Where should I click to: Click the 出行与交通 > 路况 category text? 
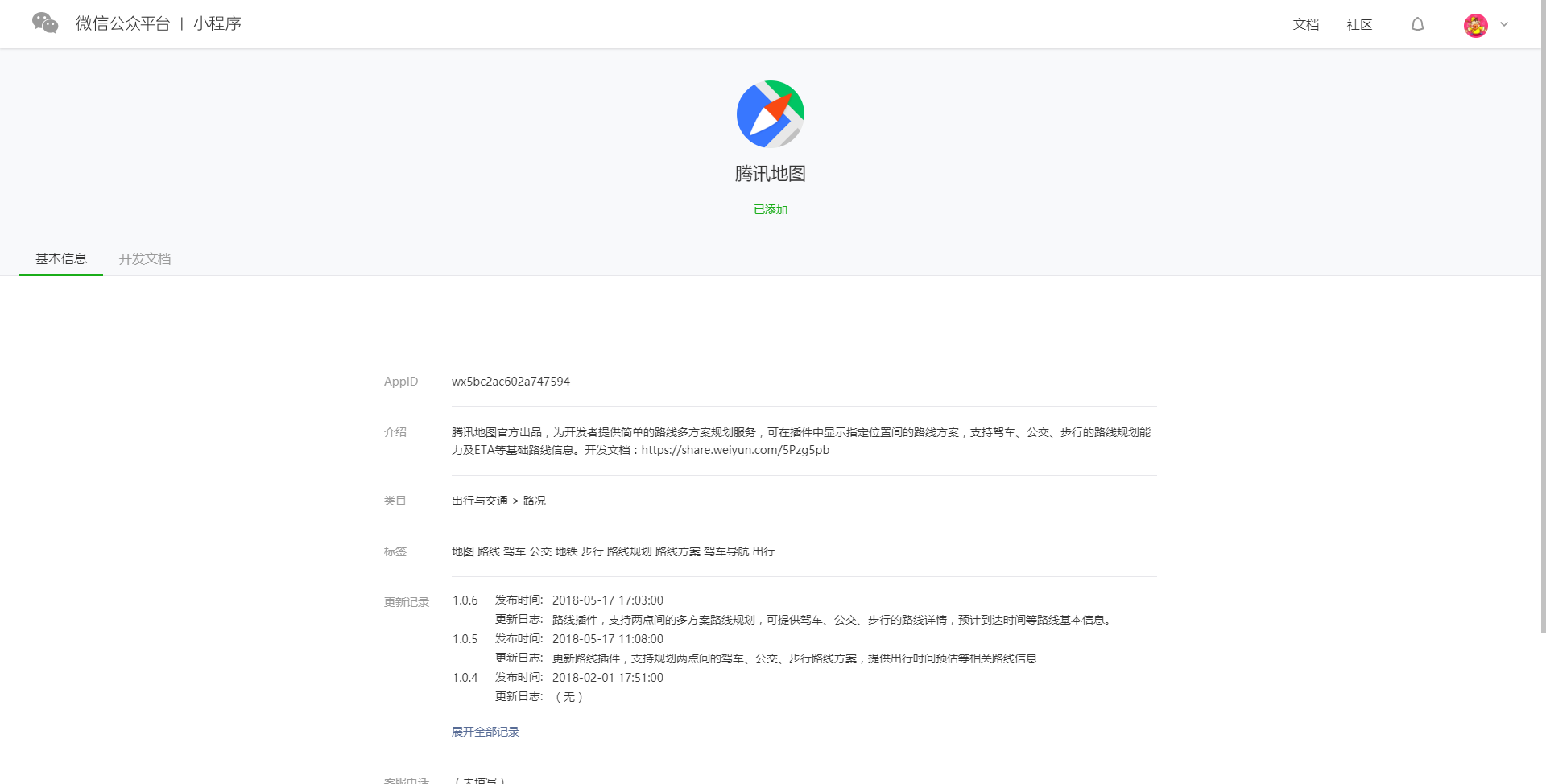click(498, 501)
